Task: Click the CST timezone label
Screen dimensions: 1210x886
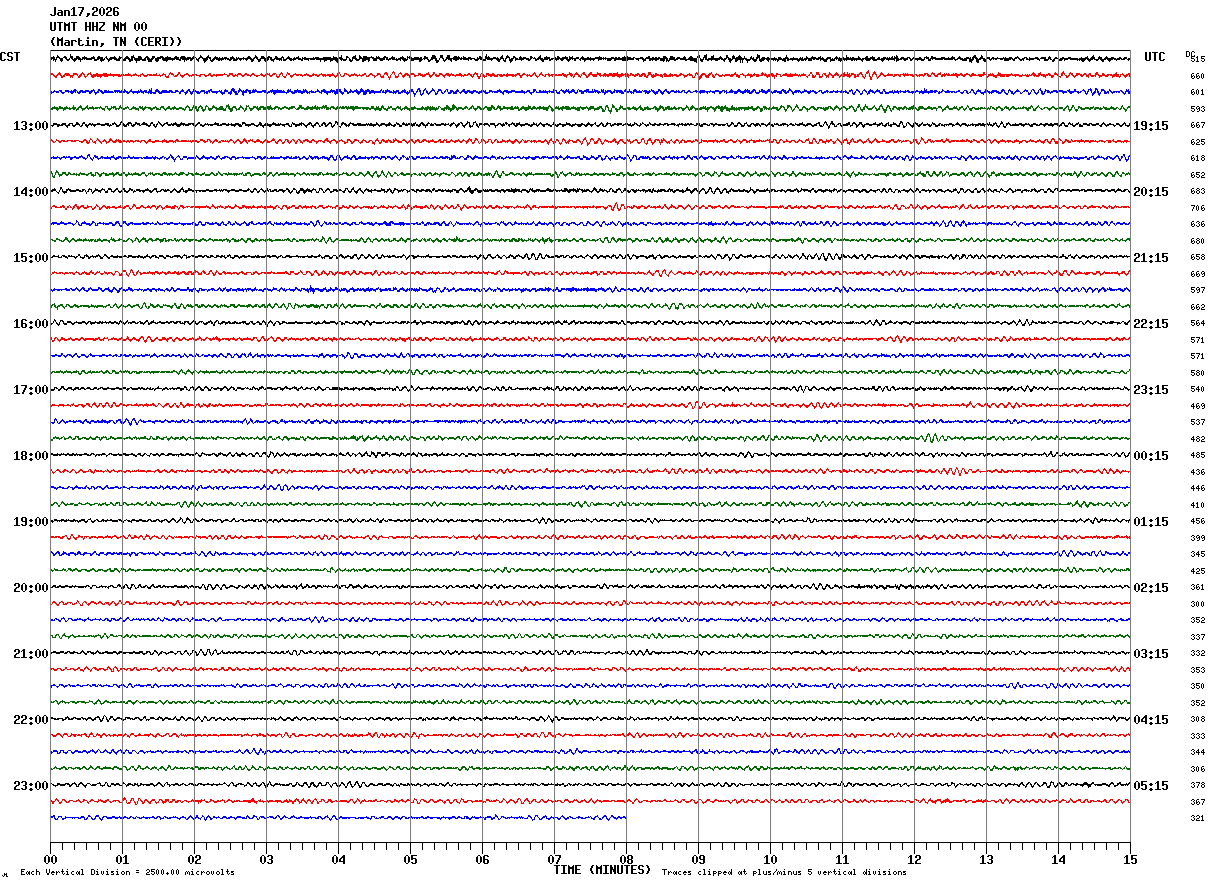Action: 10,57
